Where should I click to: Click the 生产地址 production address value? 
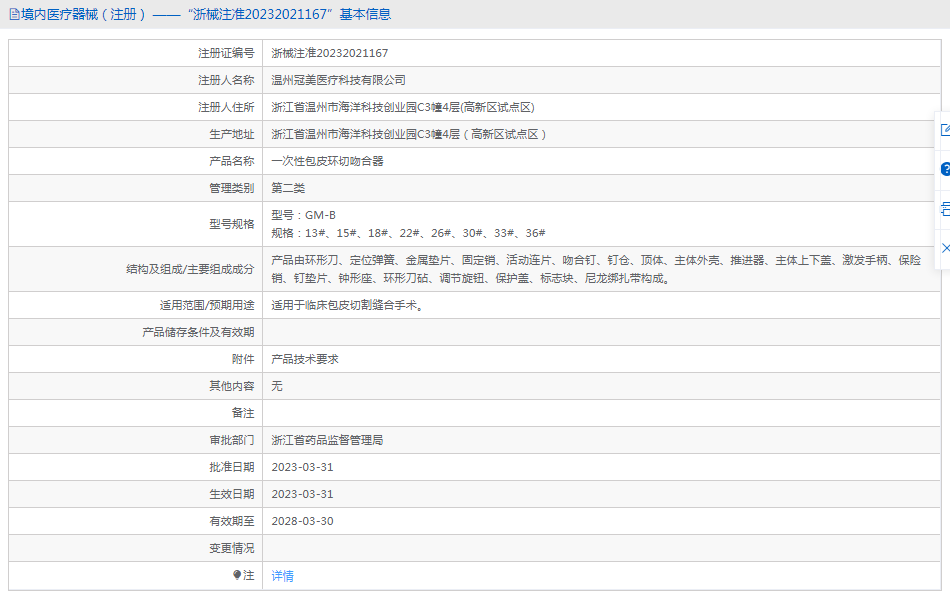coord(409,134)
